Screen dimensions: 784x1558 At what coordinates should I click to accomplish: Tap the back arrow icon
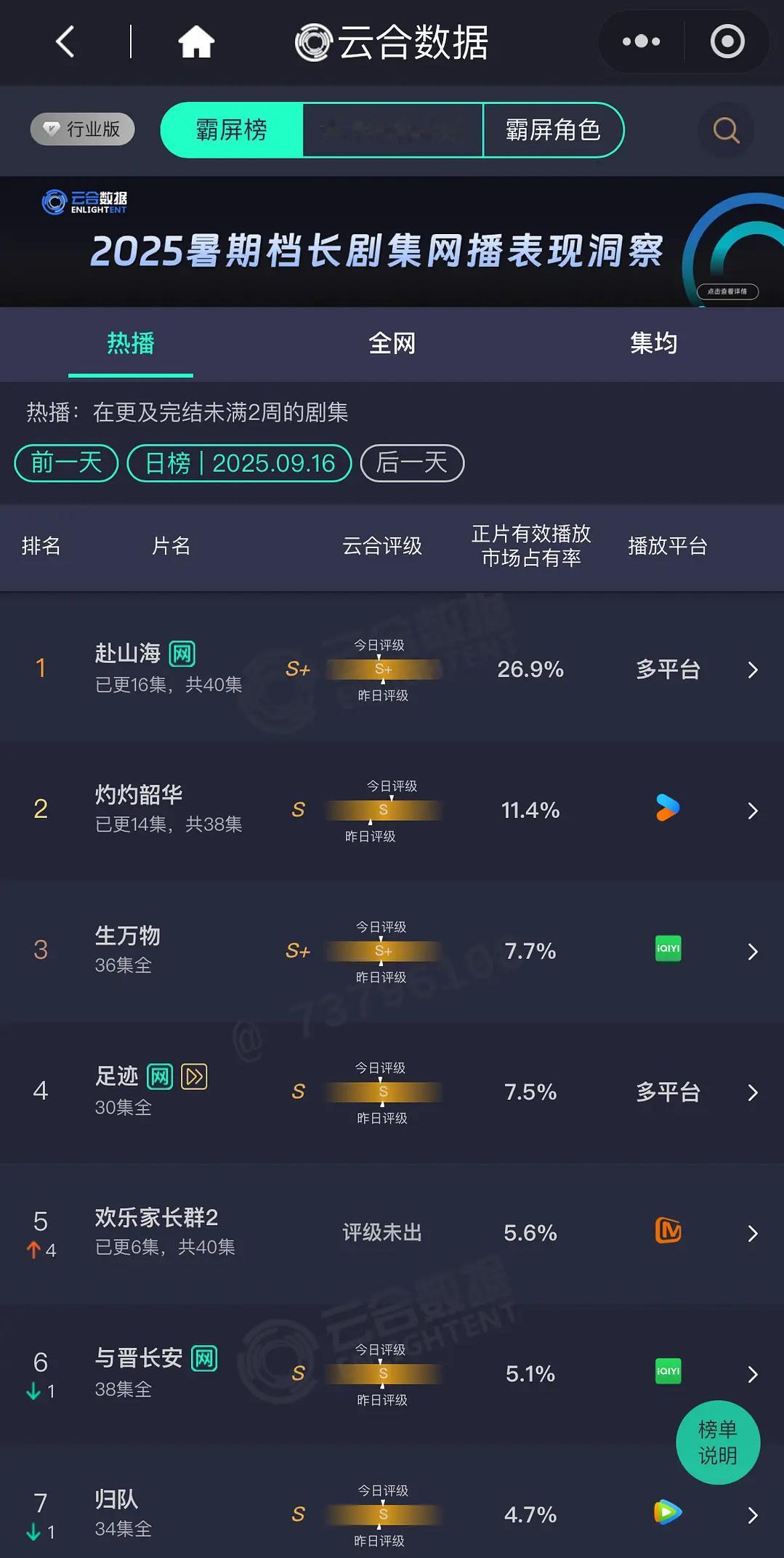65,41
